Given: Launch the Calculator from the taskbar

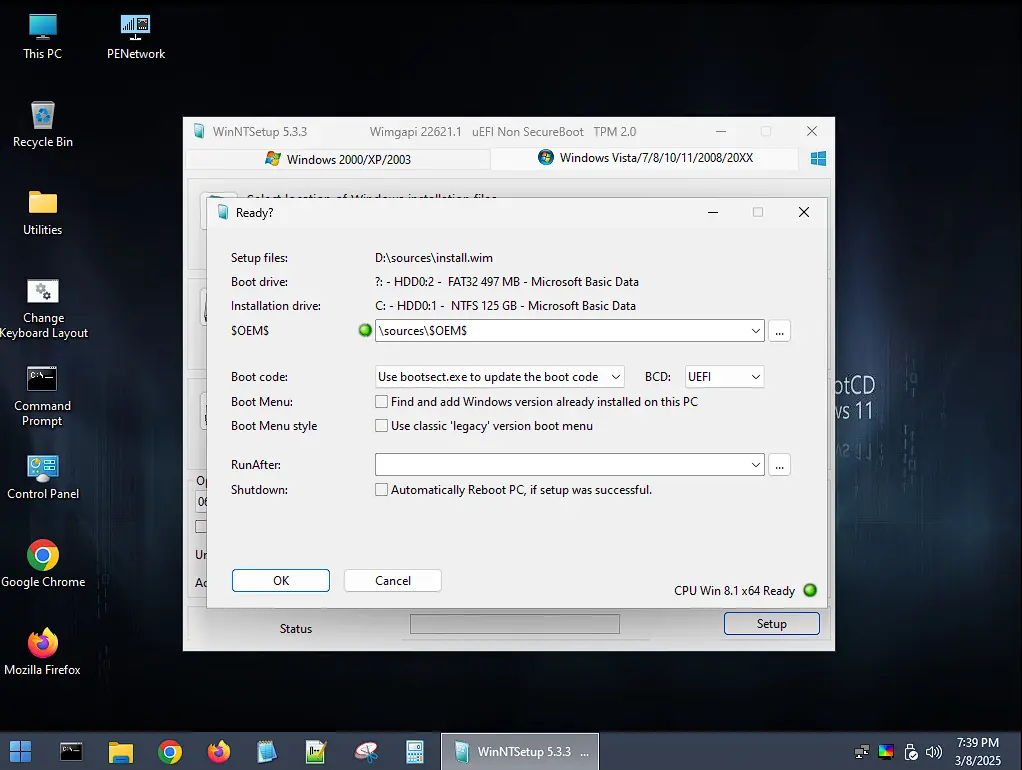Looking at the screenshot, I should coord(415,751).
